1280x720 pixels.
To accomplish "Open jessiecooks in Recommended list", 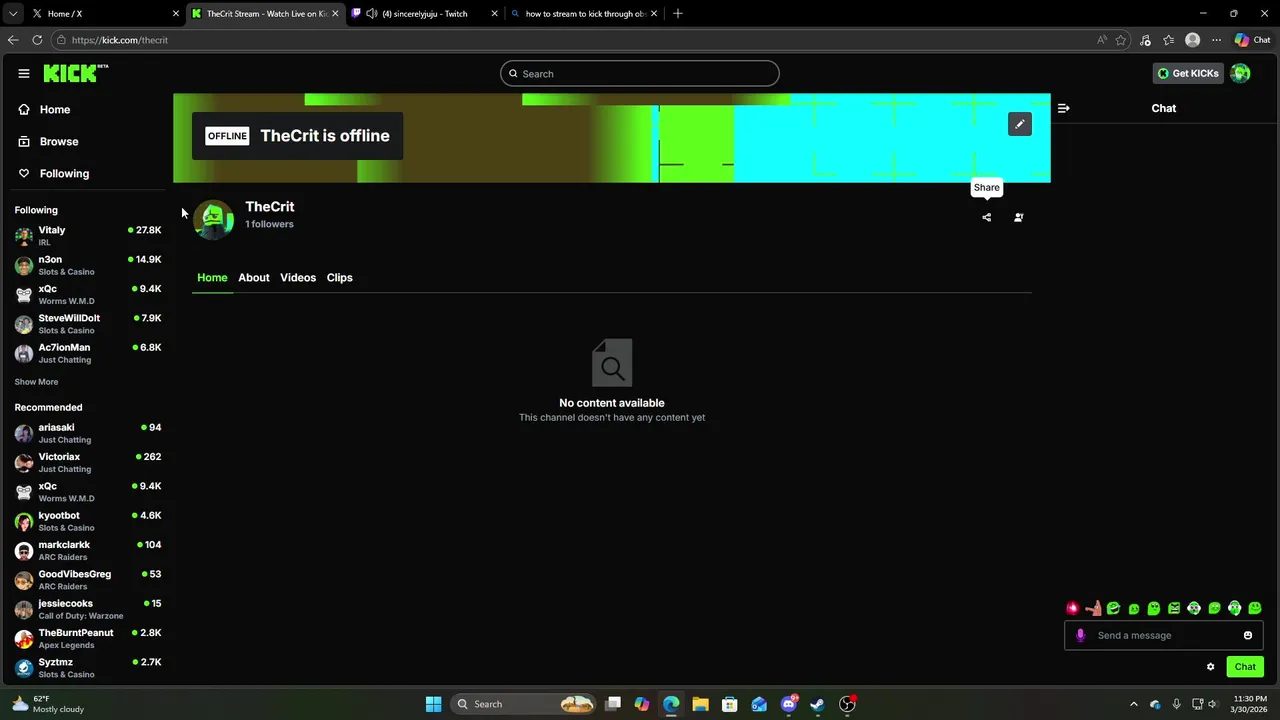I will (x=88, y=609).
